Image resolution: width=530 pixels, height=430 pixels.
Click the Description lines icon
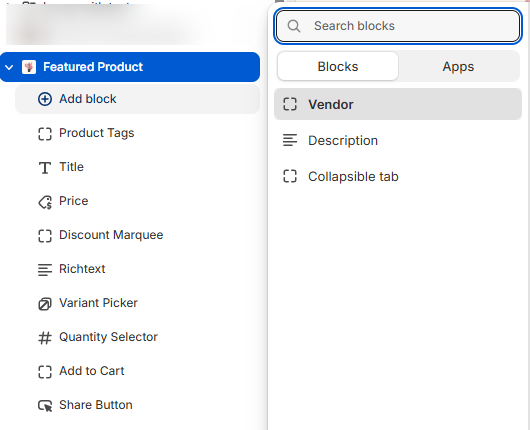290,140
